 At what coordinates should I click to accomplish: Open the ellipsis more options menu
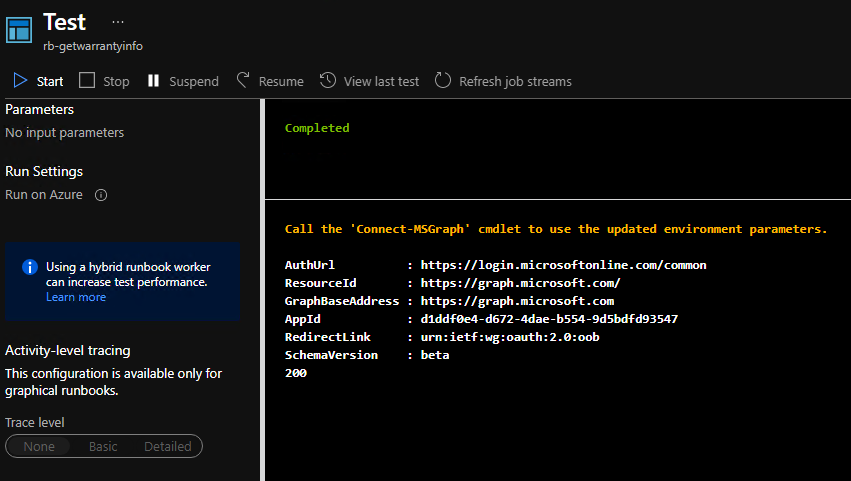tap(118, 21)
